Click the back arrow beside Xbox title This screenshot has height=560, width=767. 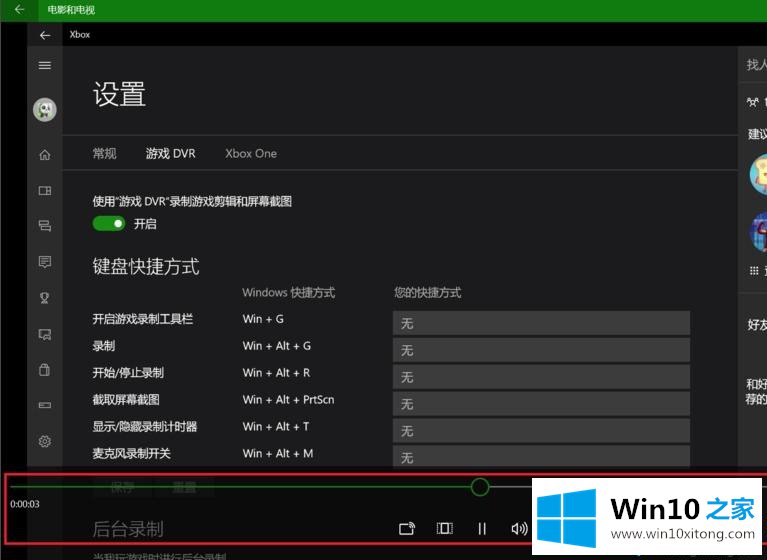(x=45, y=35)
